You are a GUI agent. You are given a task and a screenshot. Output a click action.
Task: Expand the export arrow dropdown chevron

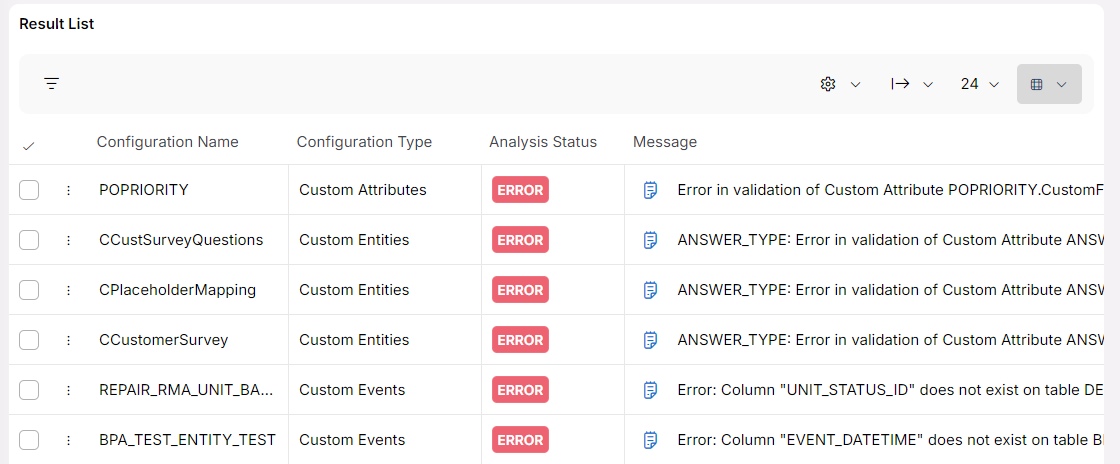[x=928, y=84]
